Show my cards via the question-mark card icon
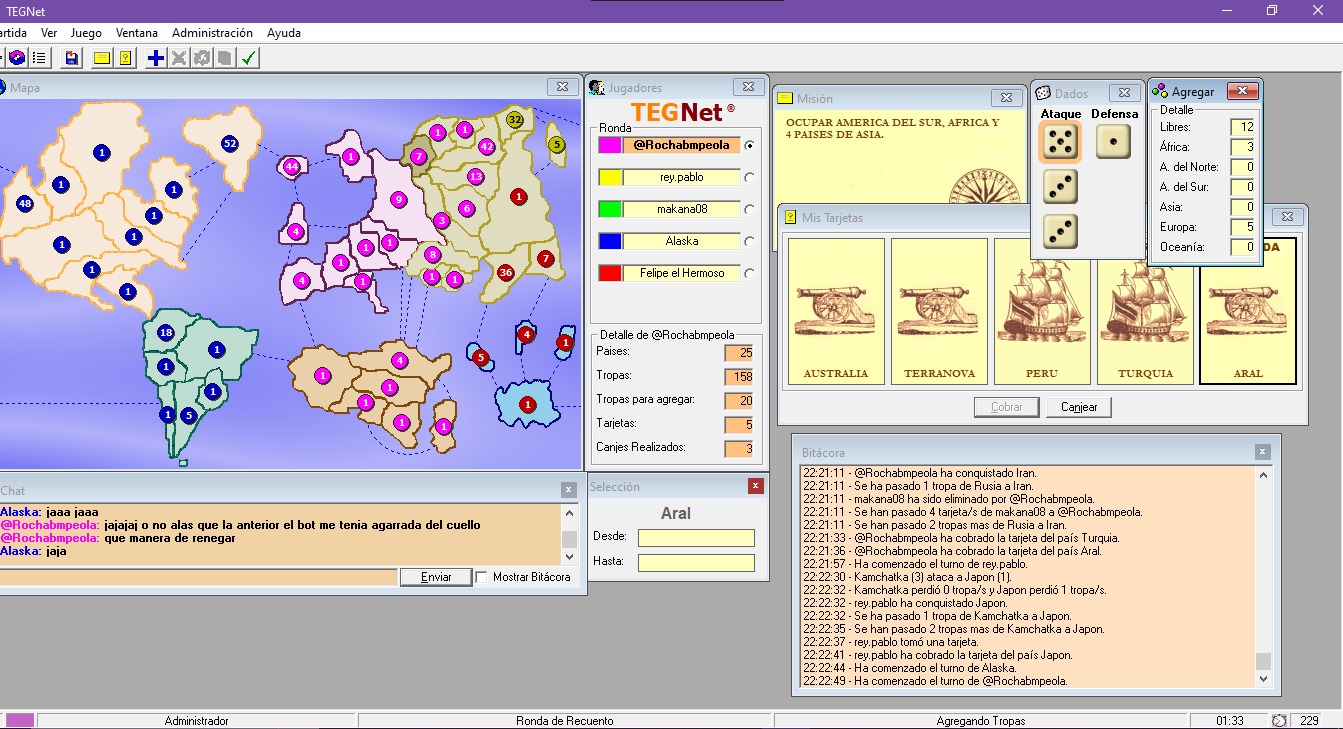Image resolution: width=1343 pixels, height=729 pixels. (x=125, y=58)
